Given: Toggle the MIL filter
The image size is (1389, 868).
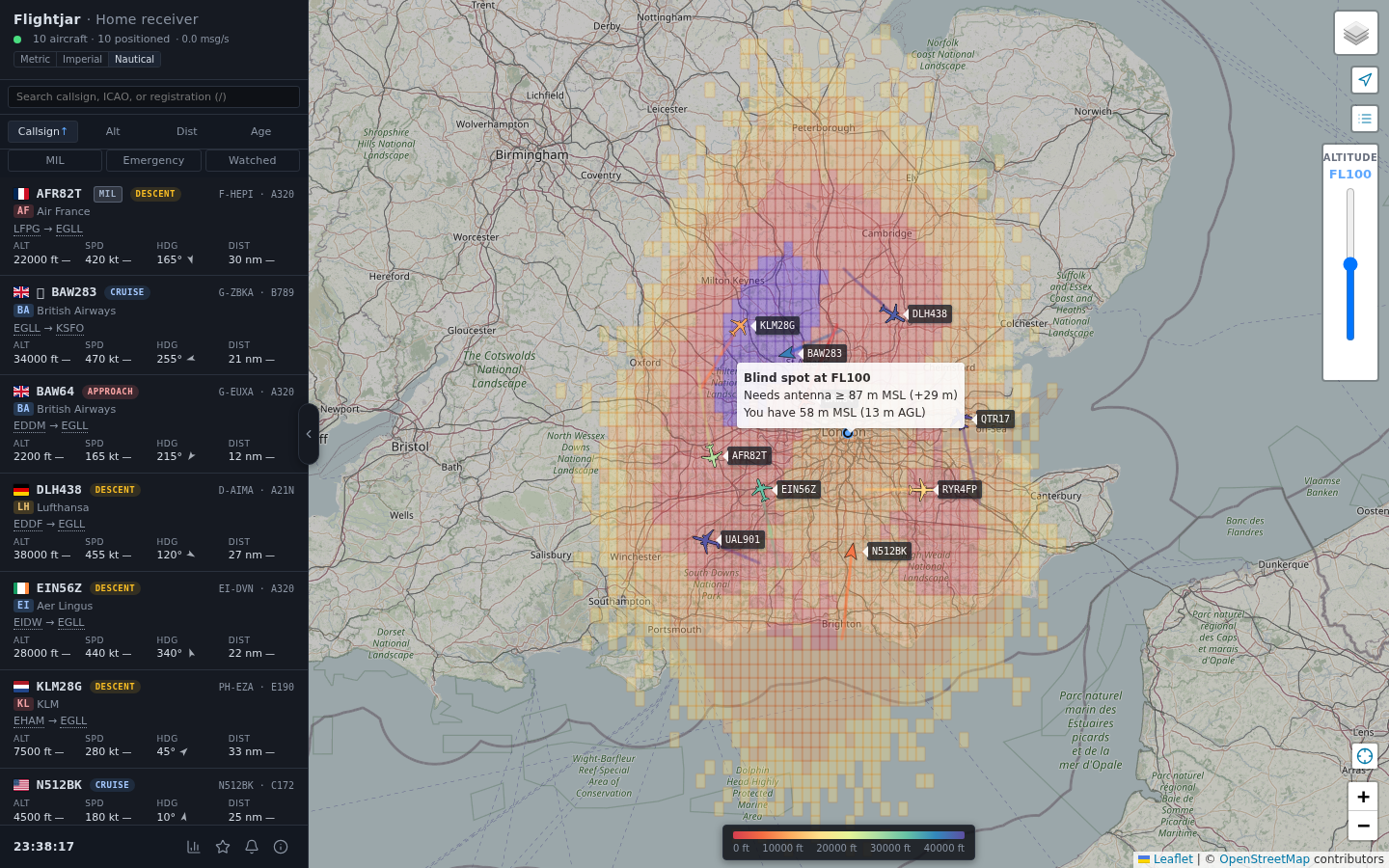Looking at the screenshot, I should pyautogui.click(x=55, y=160).
